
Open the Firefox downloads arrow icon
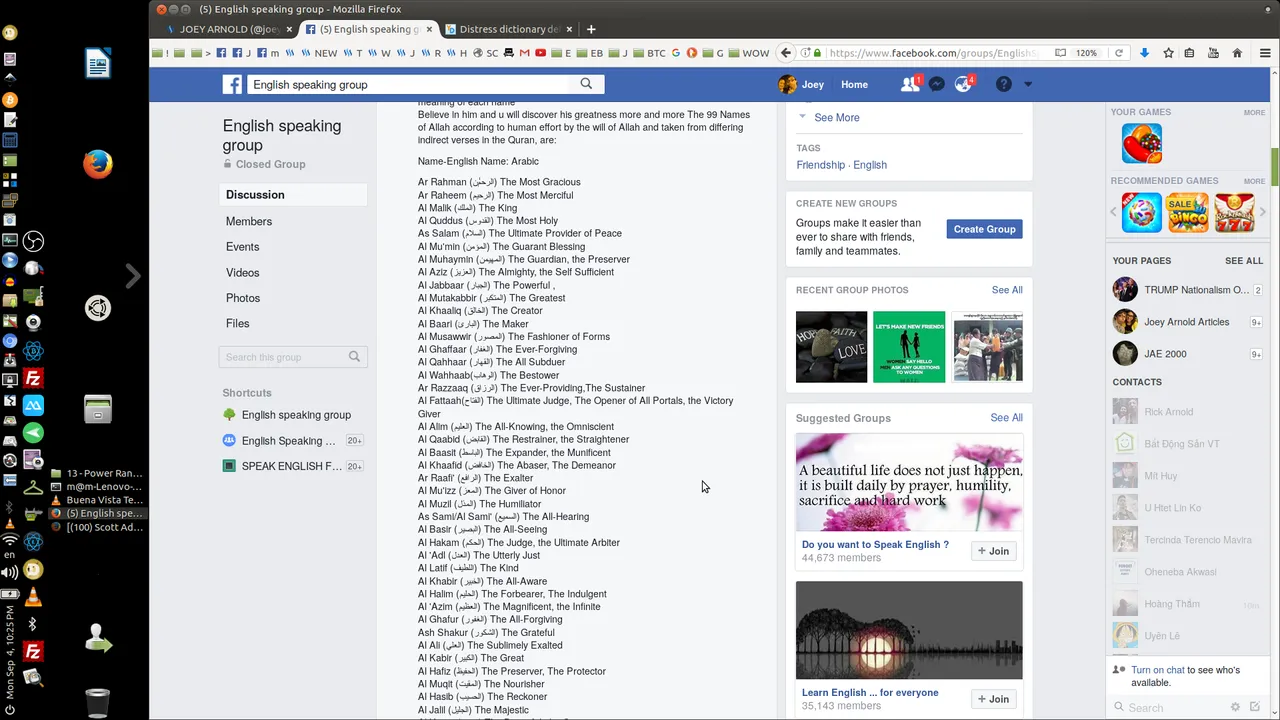point(1144,53)
